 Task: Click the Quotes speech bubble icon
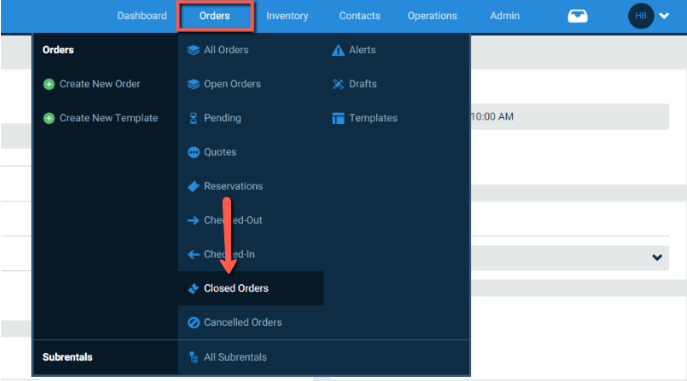(193, 152)
